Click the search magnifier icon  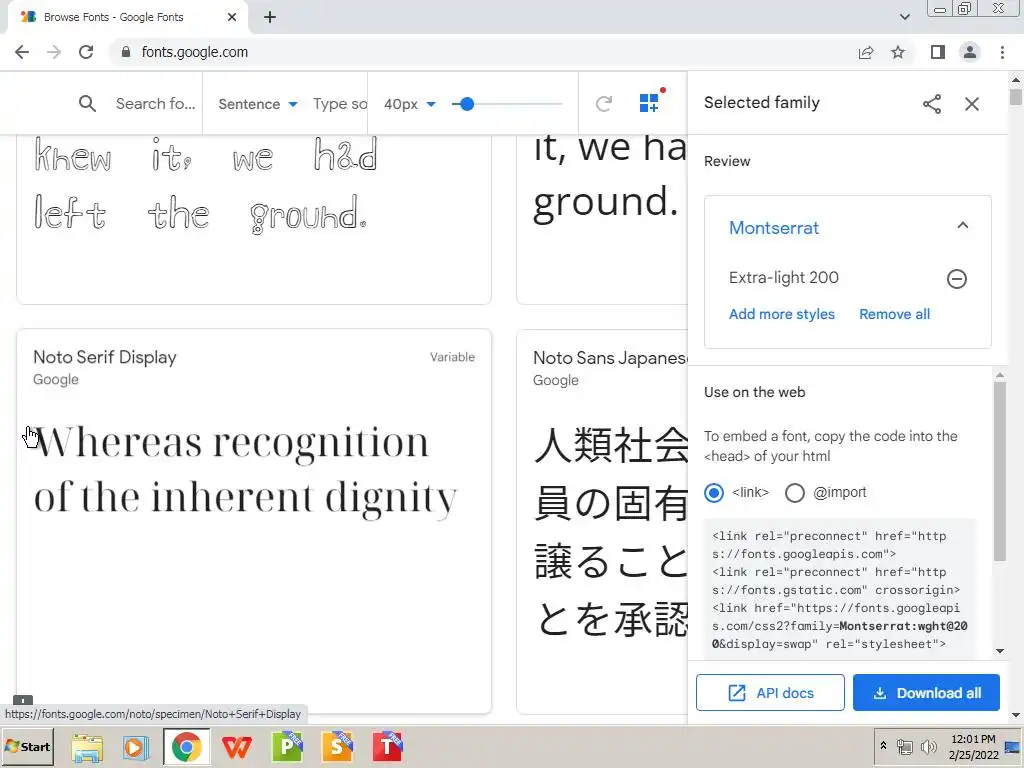pyautogui.click(x=87, y=104)
